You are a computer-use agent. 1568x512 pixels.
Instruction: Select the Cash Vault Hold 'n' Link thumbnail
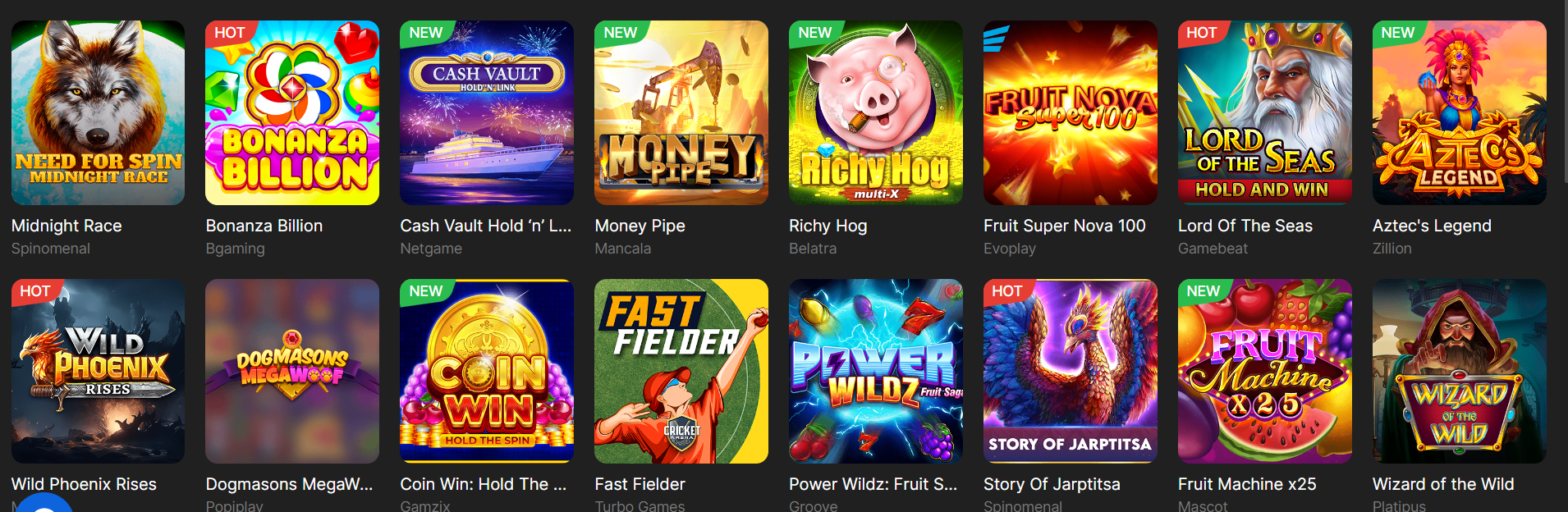point(487,112)
